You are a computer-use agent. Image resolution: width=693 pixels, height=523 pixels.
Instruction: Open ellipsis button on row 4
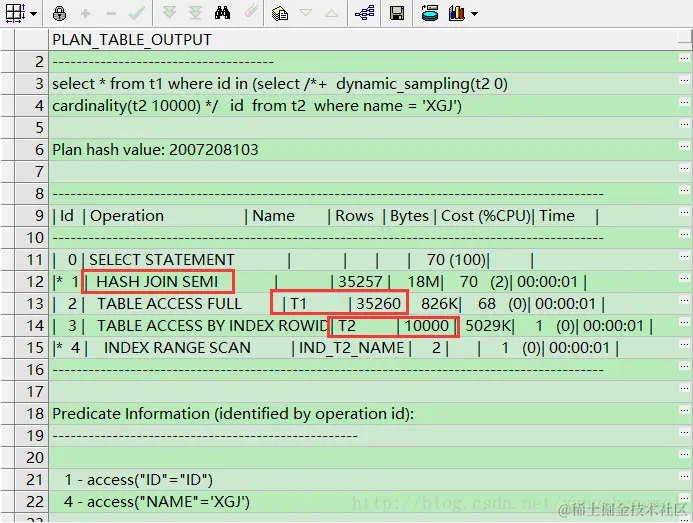[685, 103]
